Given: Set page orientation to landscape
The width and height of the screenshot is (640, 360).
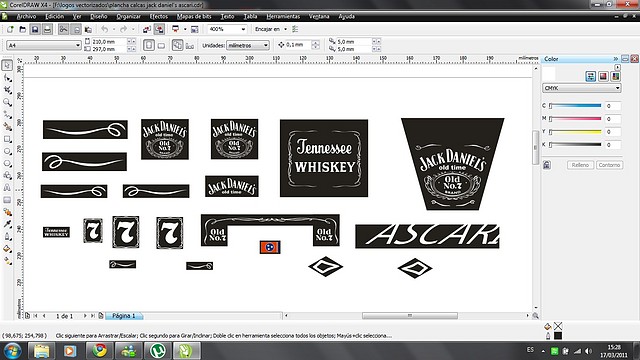Looking at the screenshot, I should pyautogui.click(x=162, y=45).
